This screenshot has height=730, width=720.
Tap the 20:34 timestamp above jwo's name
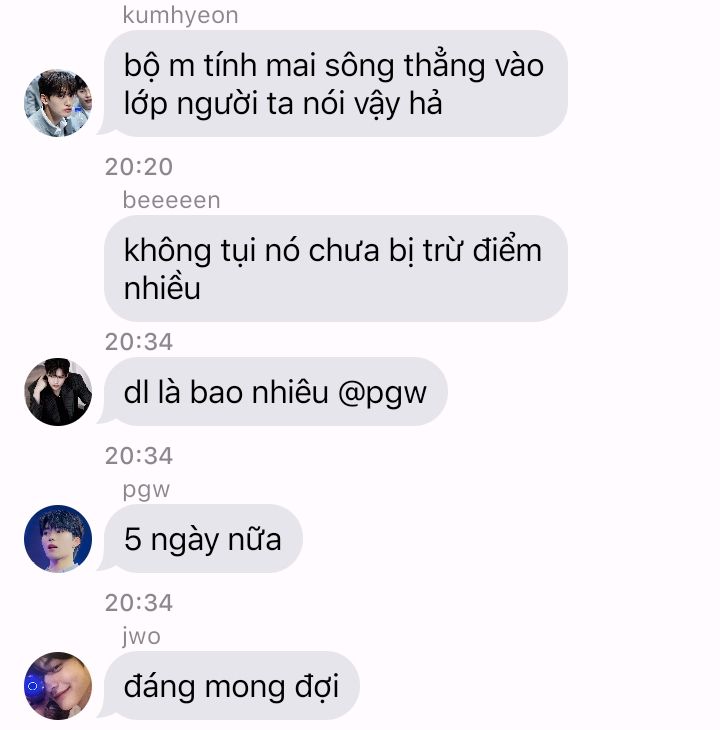tap(139, 603)
